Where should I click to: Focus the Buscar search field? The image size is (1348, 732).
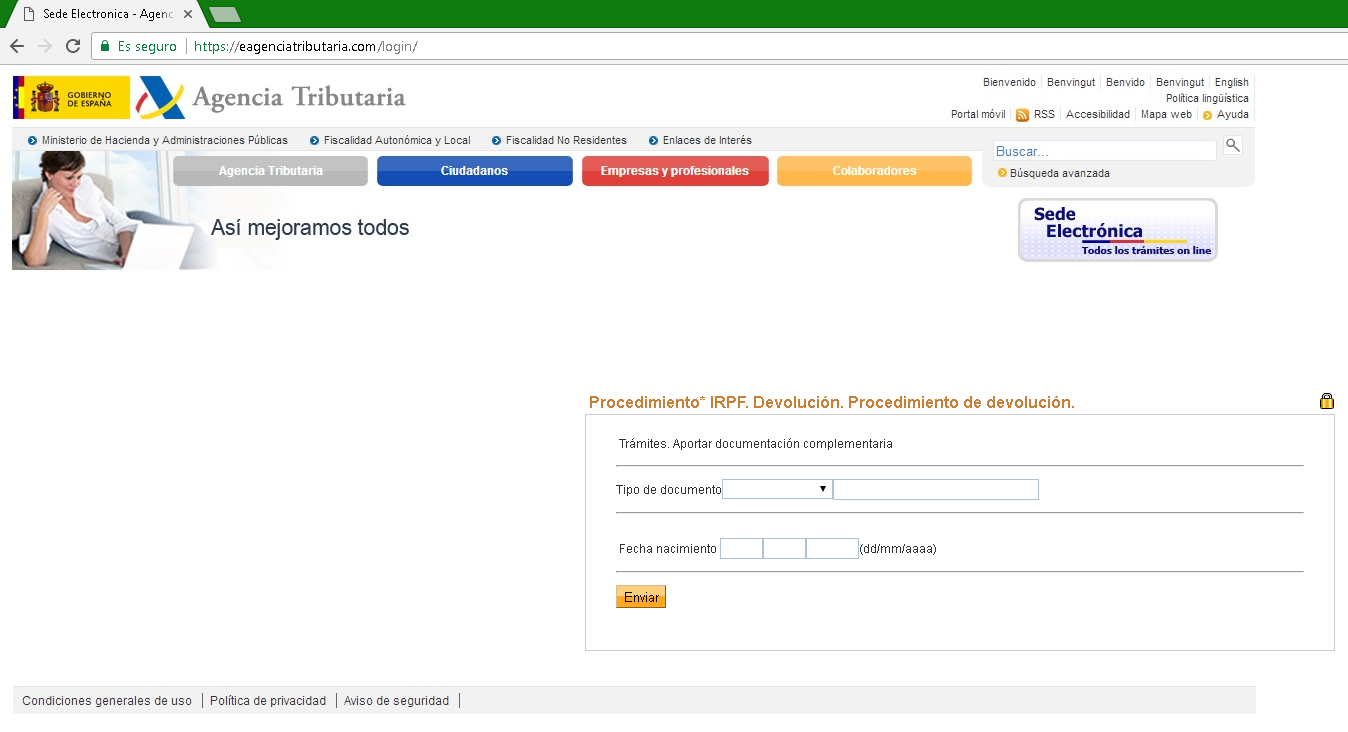[x=1105, y=151]
